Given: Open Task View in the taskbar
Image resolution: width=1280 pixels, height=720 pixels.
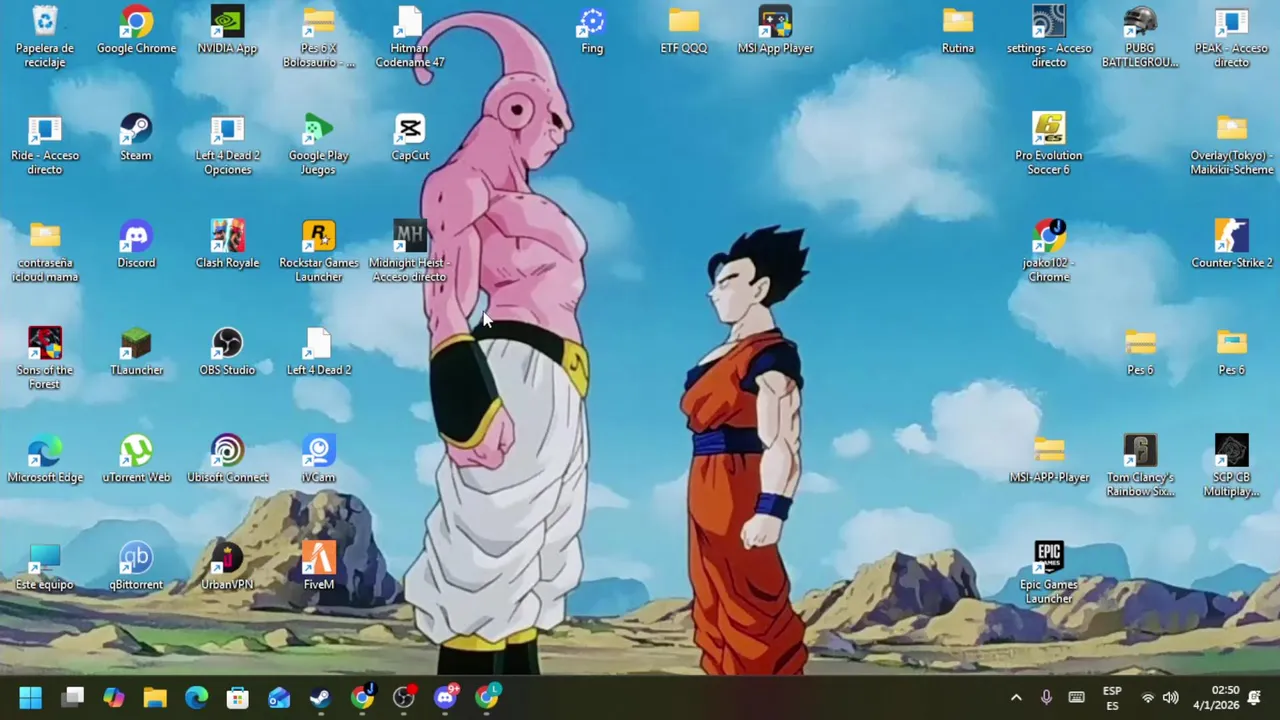Looking at the screenshot, I should pyautogui.click(x=73, y=697).
